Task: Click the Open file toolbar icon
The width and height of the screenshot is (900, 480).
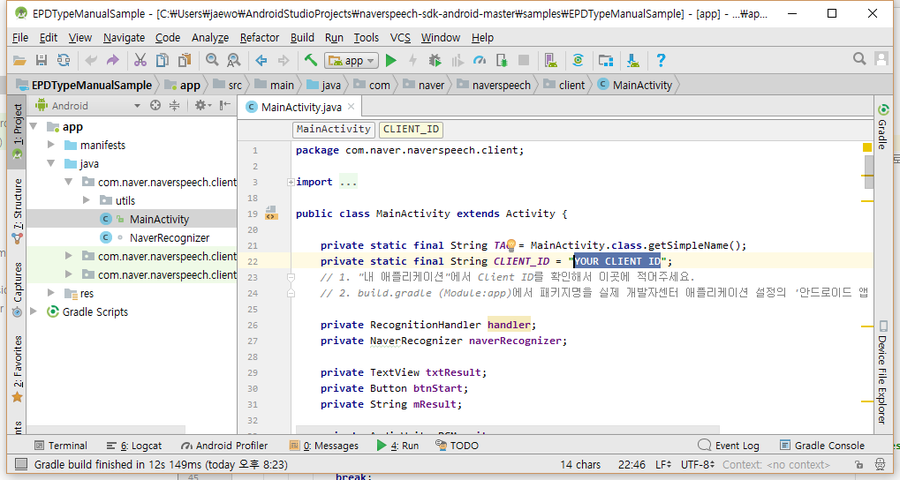Action: (20, 60)
